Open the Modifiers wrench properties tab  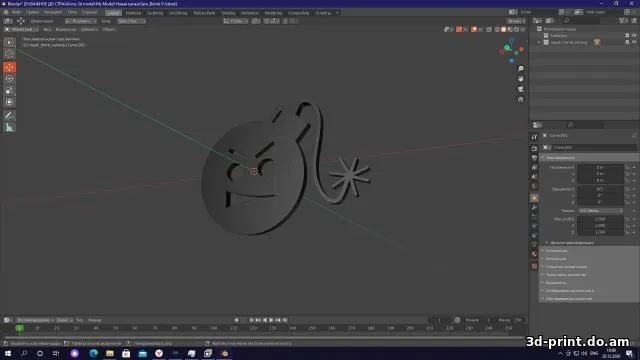(534, 208)
